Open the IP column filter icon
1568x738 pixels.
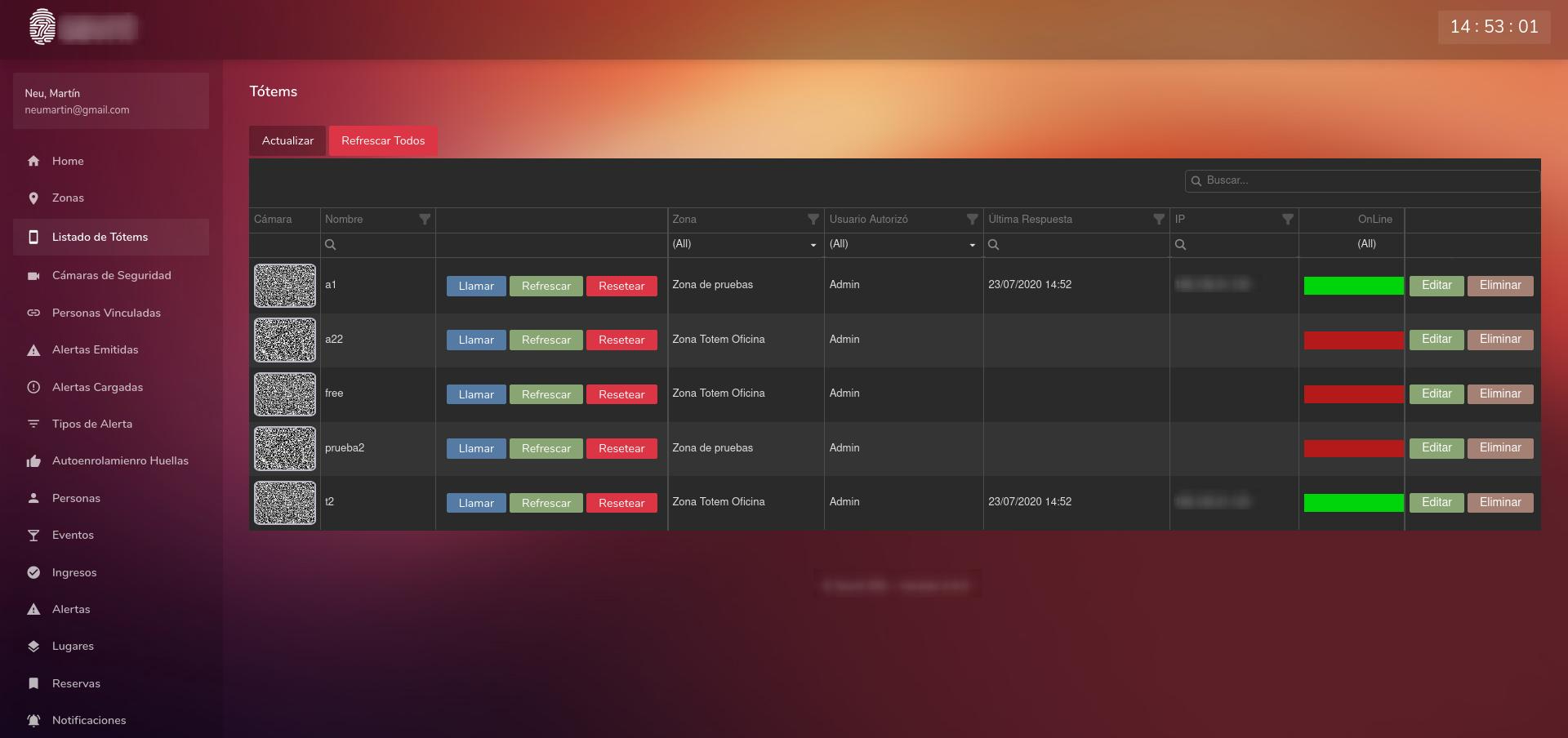tap(1287, 220)
